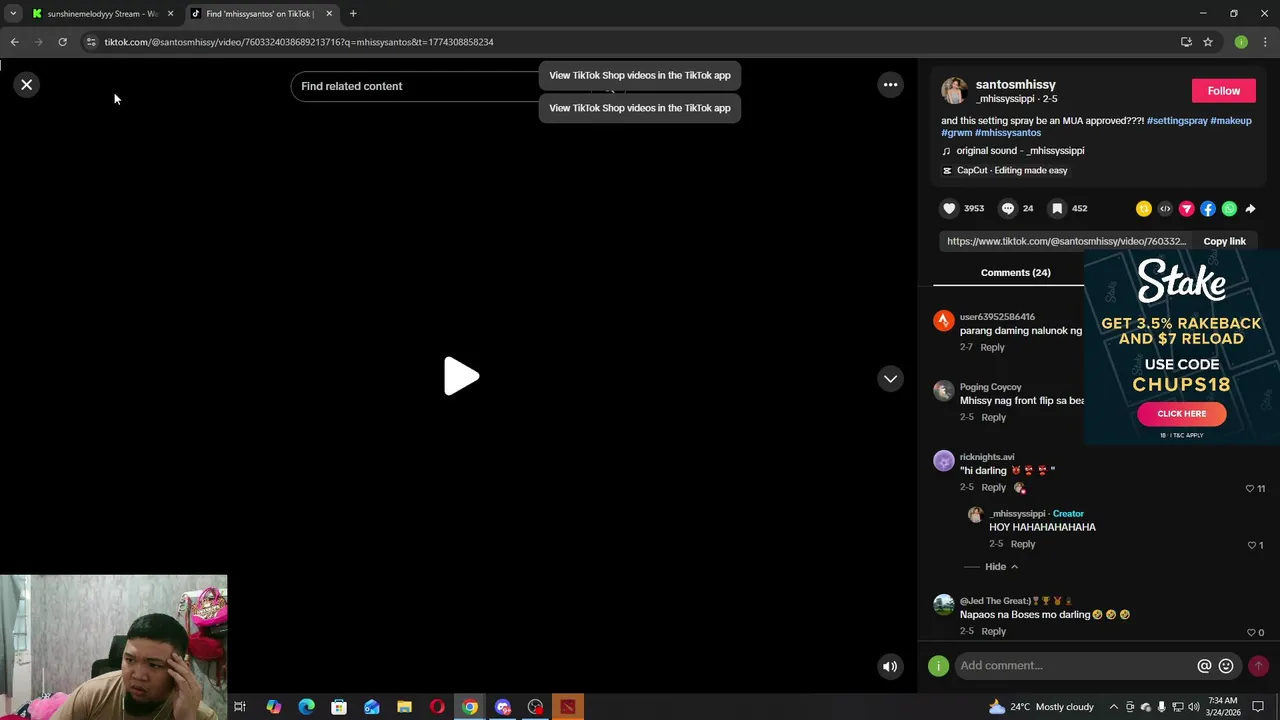Follow santosmhissy account

point(1223,91)
